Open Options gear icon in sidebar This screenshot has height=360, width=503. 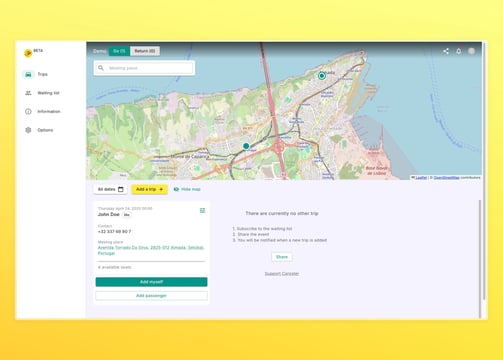pos(28,130)
